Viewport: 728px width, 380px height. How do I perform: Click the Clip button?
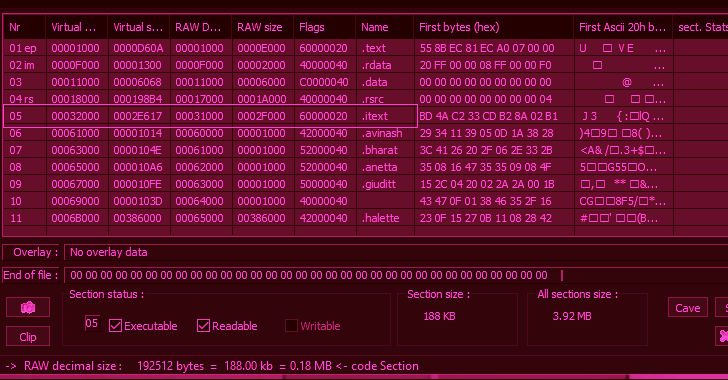point(28,336)
